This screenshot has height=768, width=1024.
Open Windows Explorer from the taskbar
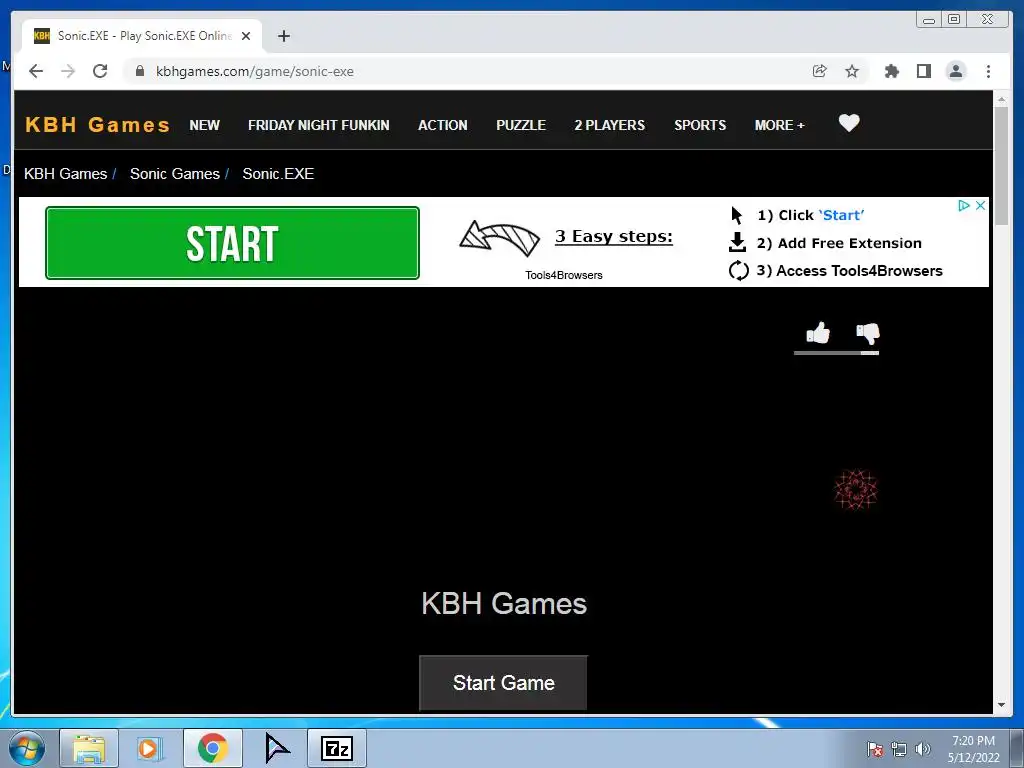click(x=89, y=748)
